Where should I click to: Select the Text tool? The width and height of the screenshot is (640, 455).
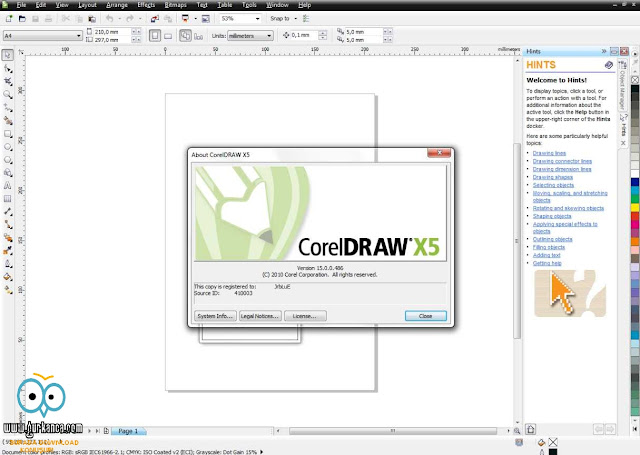pyautogui.click(x=7, y=186)
